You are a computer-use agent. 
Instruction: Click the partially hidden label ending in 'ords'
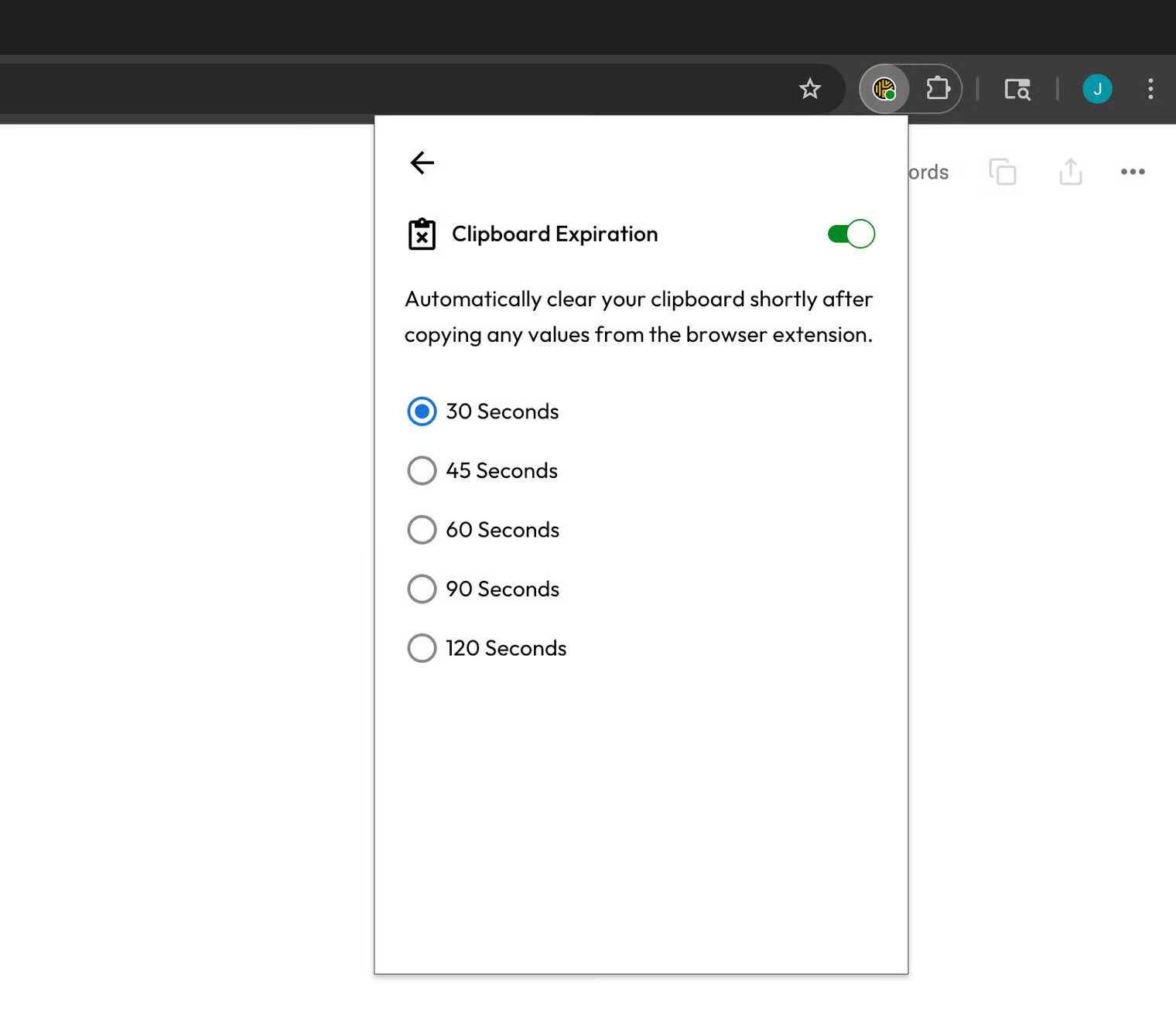[x=928, y=172]
